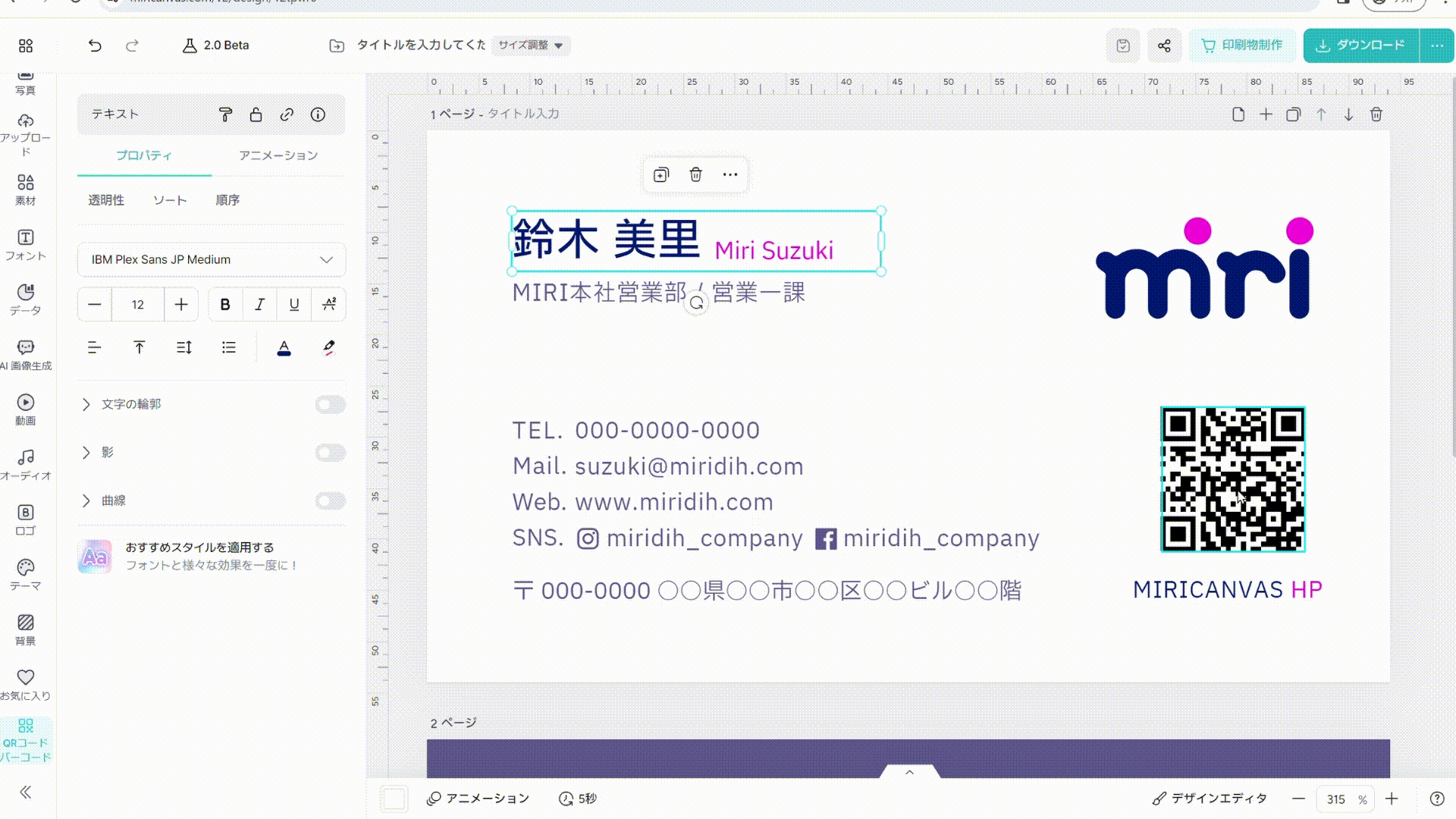Toggle italic formatting
1456x819 pixels.
tap(259, 304)
